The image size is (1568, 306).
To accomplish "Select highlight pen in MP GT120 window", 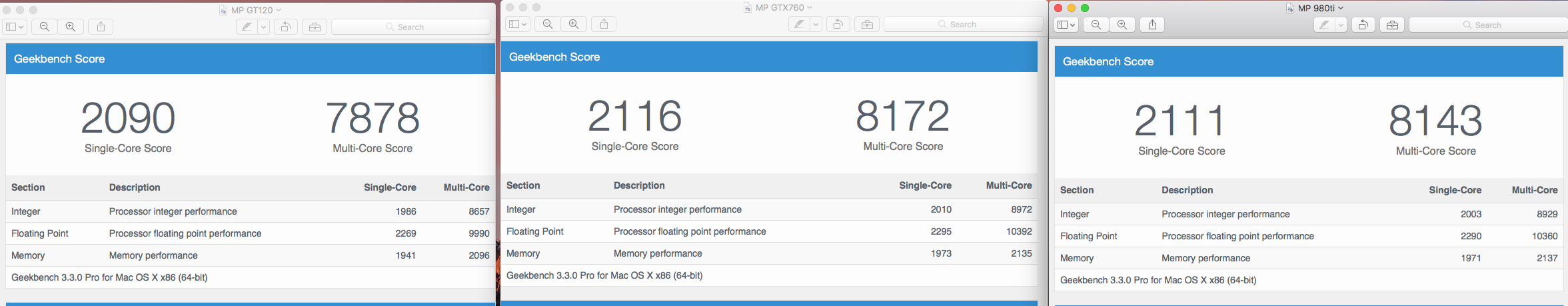I will pos(247,27).
